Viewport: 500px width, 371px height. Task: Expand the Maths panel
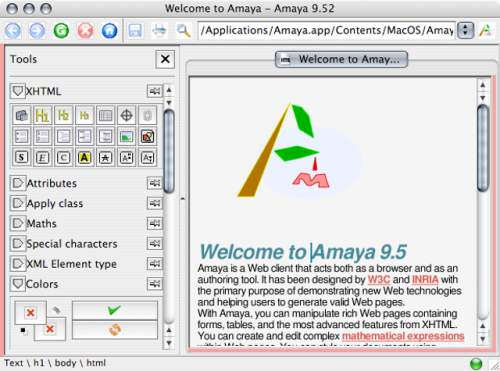coord(18,223)
